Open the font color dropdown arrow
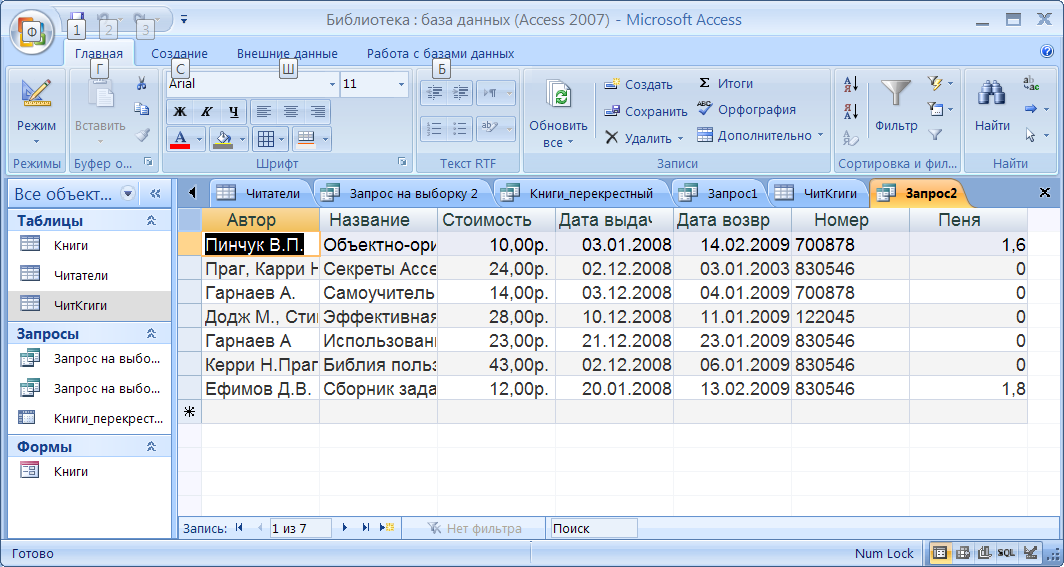 [200, 139]
